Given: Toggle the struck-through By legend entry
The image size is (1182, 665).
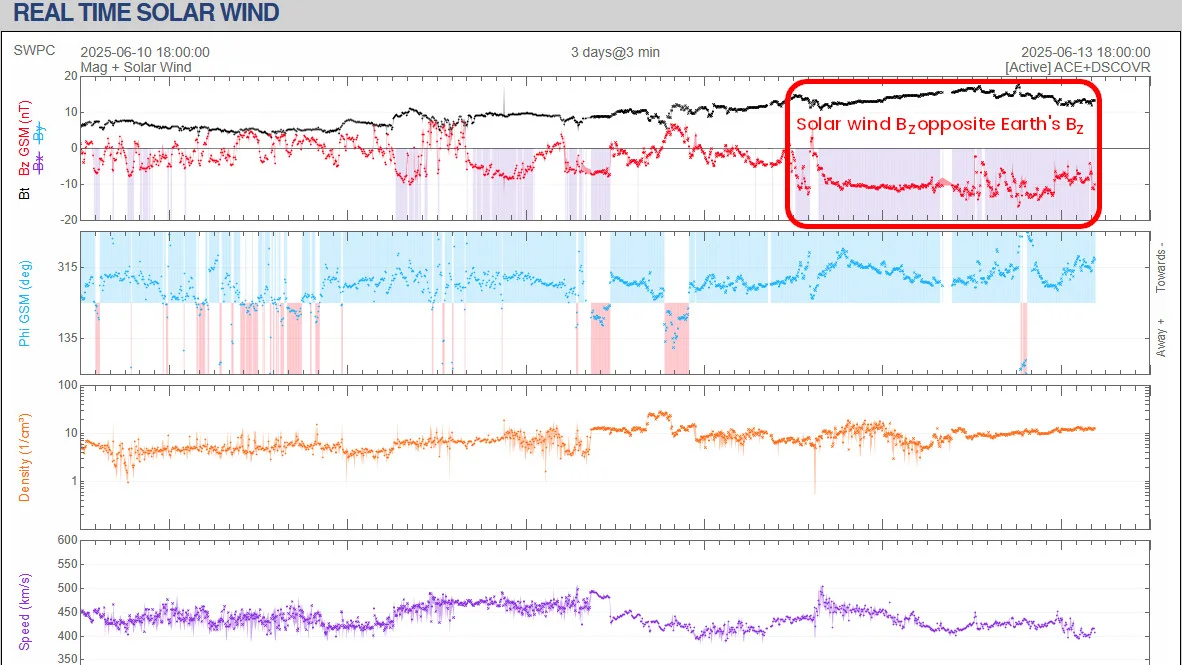Looking at the screenshot, I should (39, 133).
